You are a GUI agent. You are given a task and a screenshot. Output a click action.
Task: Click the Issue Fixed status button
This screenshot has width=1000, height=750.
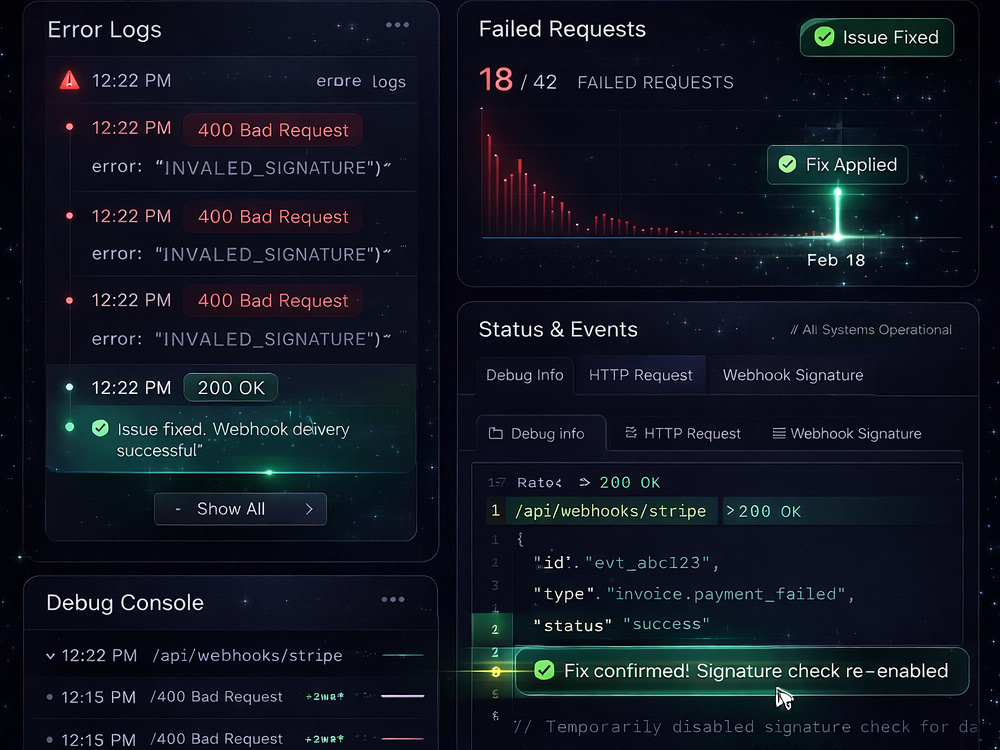tap(877, 37)
